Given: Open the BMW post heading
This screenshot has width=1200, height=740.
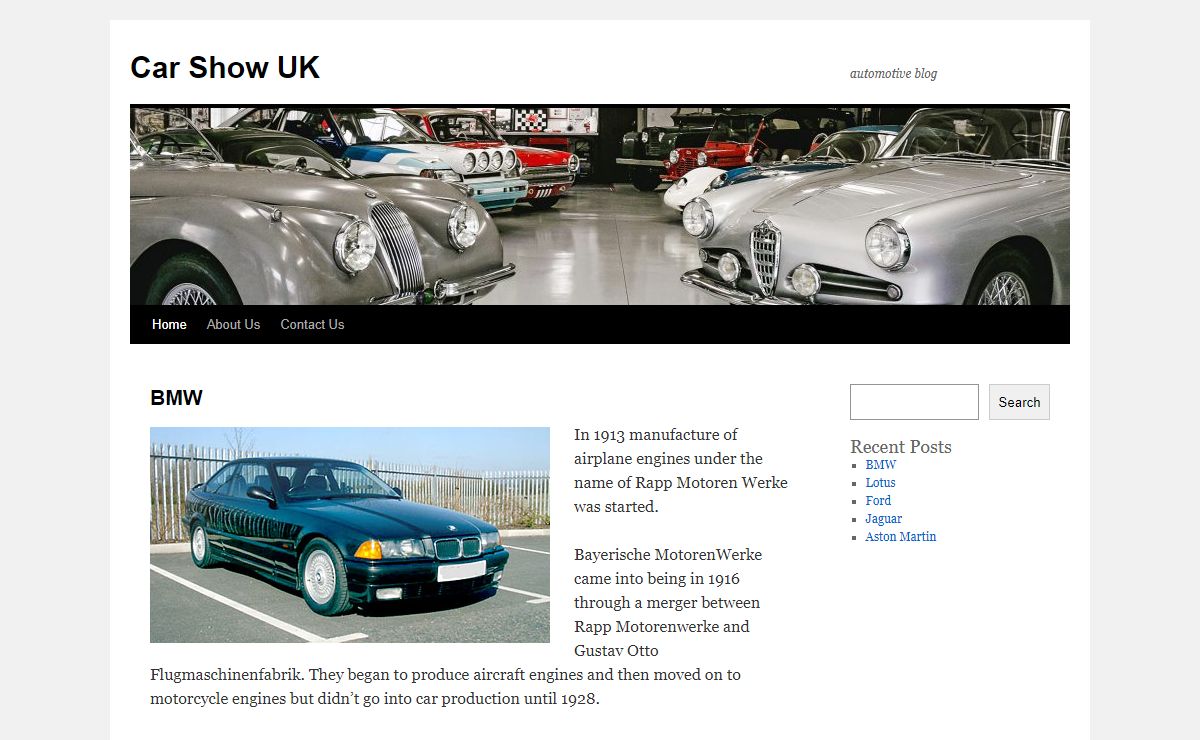Looking at the screenshot, I should (x=176, y=398).
